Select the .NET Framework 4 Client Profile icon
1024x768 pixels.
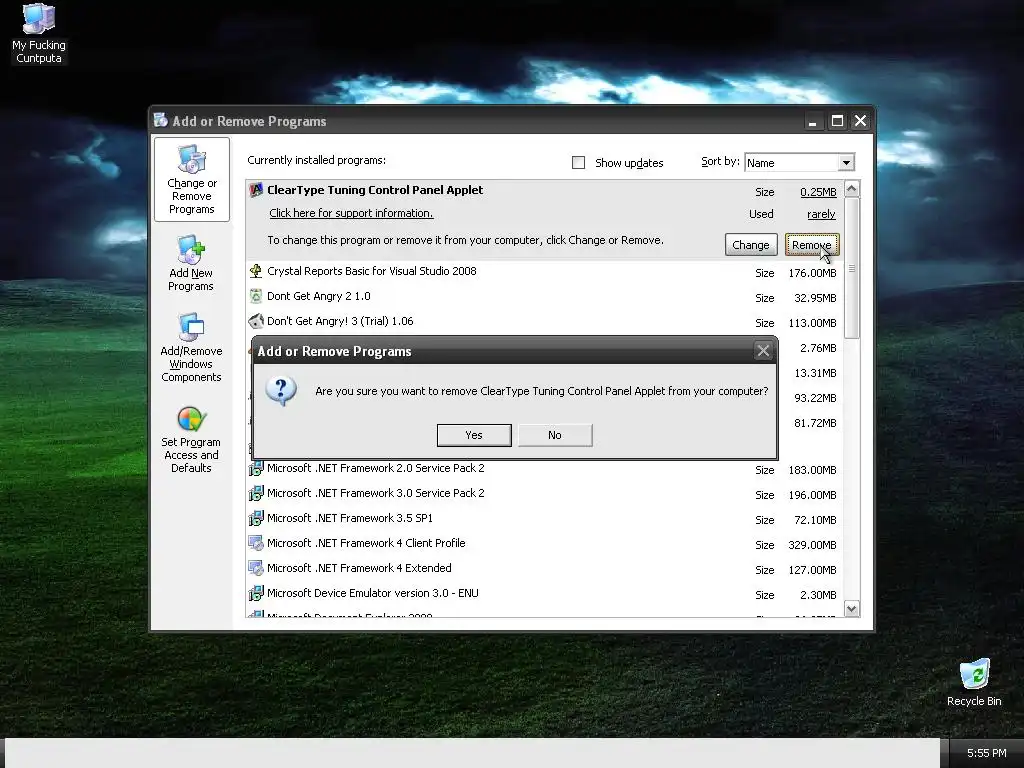click(256, 543)
